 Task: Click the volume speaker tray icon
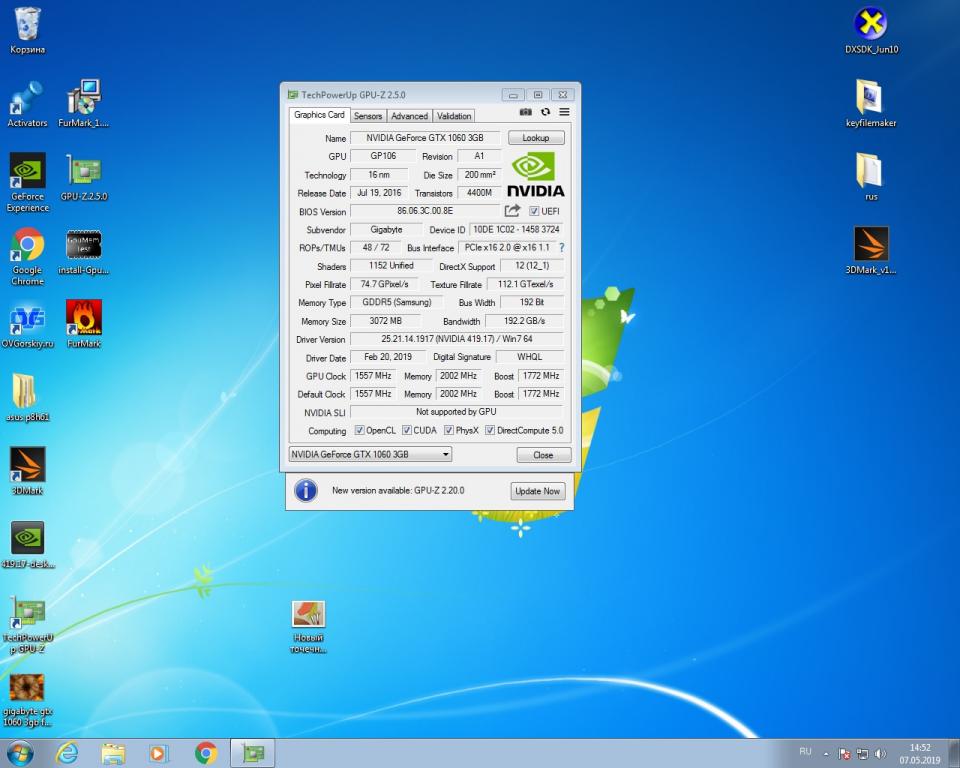click(880, 754)
